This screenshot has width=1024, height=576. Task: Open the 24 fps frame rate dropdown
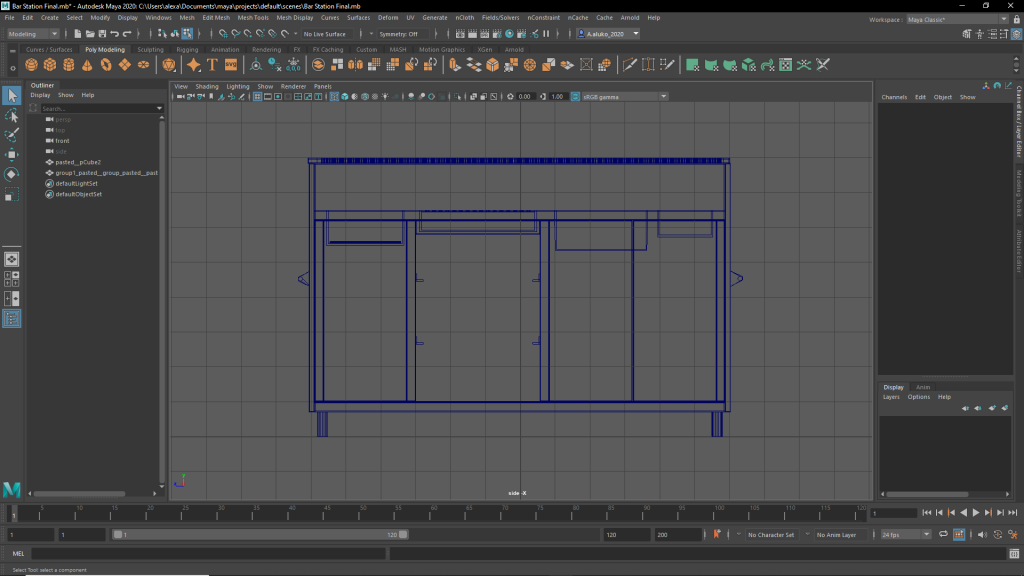point(905,535)
